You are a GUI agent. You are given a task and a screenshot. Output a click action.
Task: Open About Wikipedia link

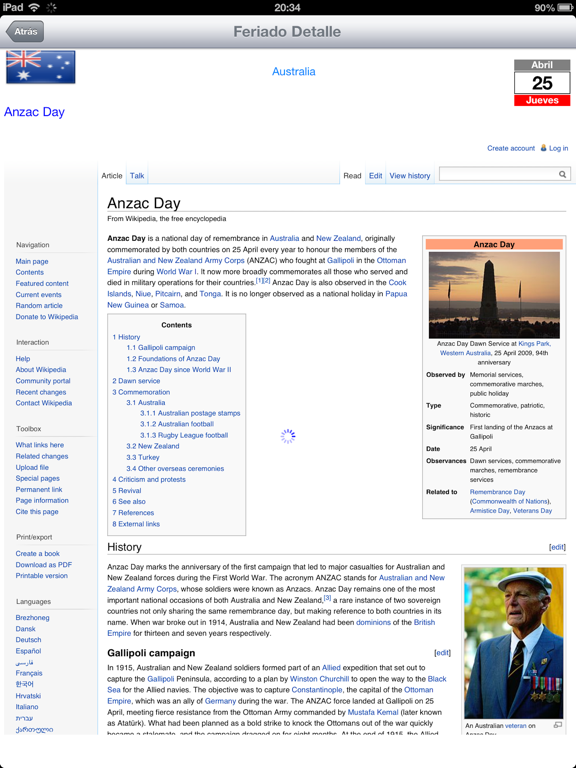pos(41,369)
